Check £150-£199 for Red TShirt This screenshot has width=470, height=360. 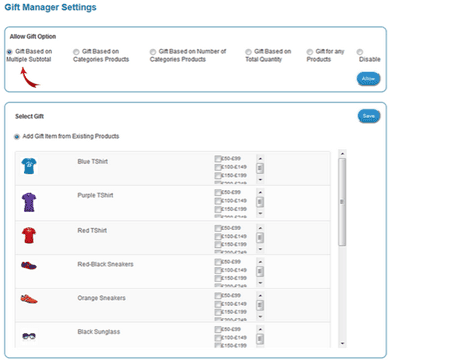218,245
